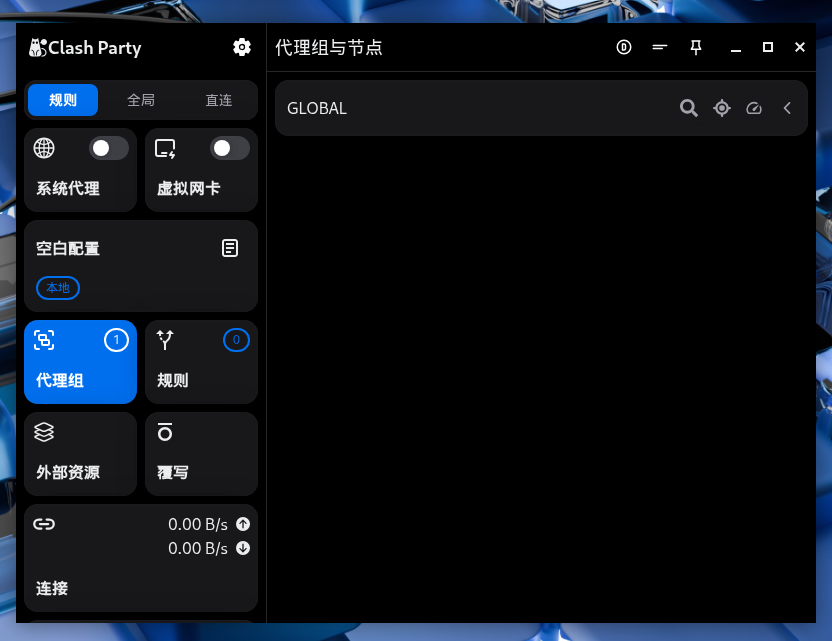
Task: Run latency test with speedometer icon
Action: tap(754, 108)
